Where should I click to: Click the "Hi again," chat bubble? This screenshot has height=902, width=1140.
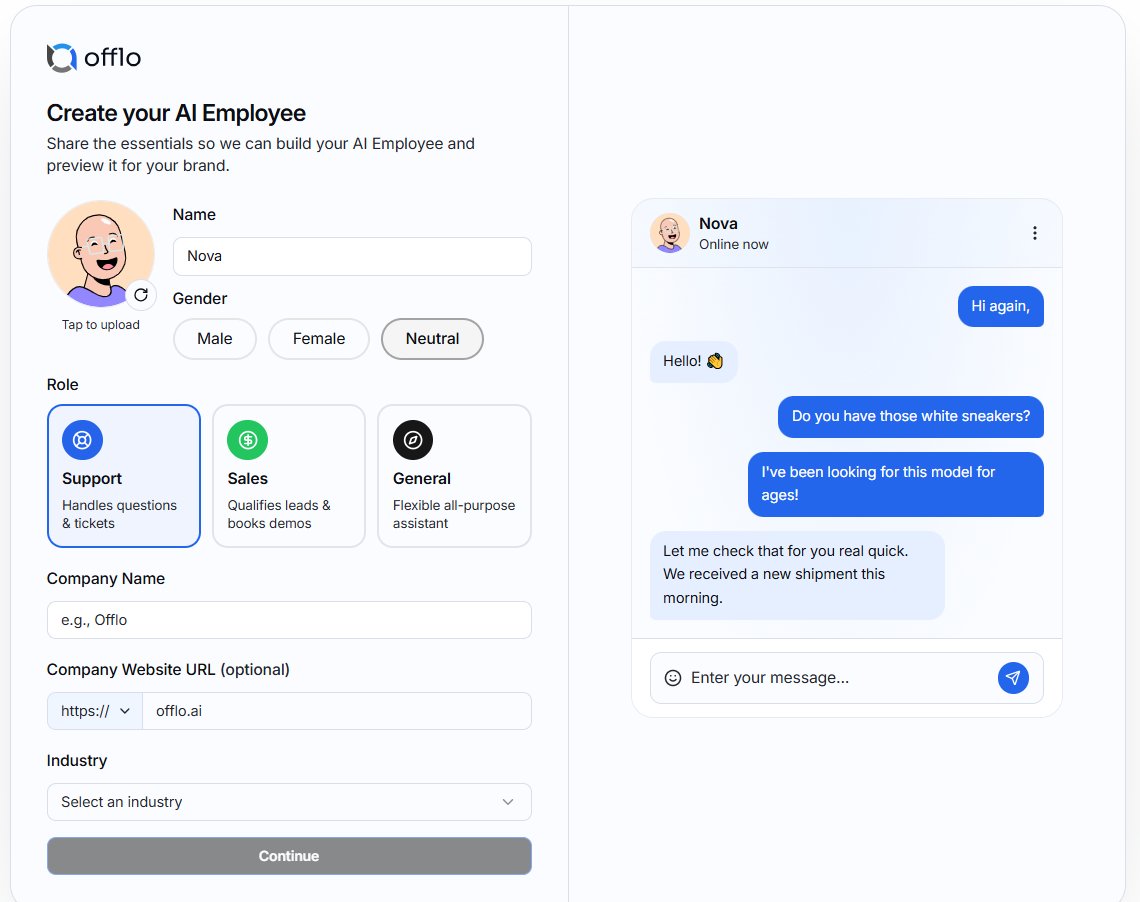pos(1000,307)
